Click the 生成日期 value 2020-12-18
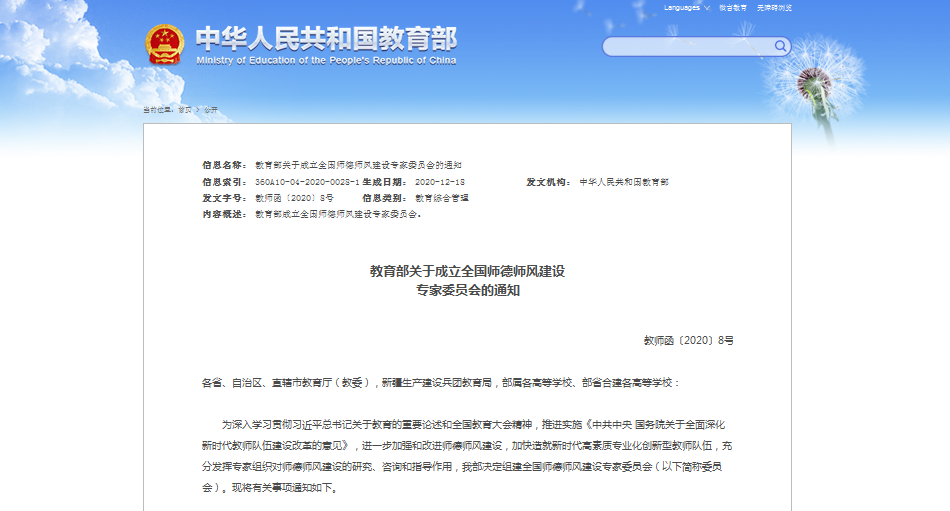The width and height of the screenshot is (950, 511). pos(439,182)
